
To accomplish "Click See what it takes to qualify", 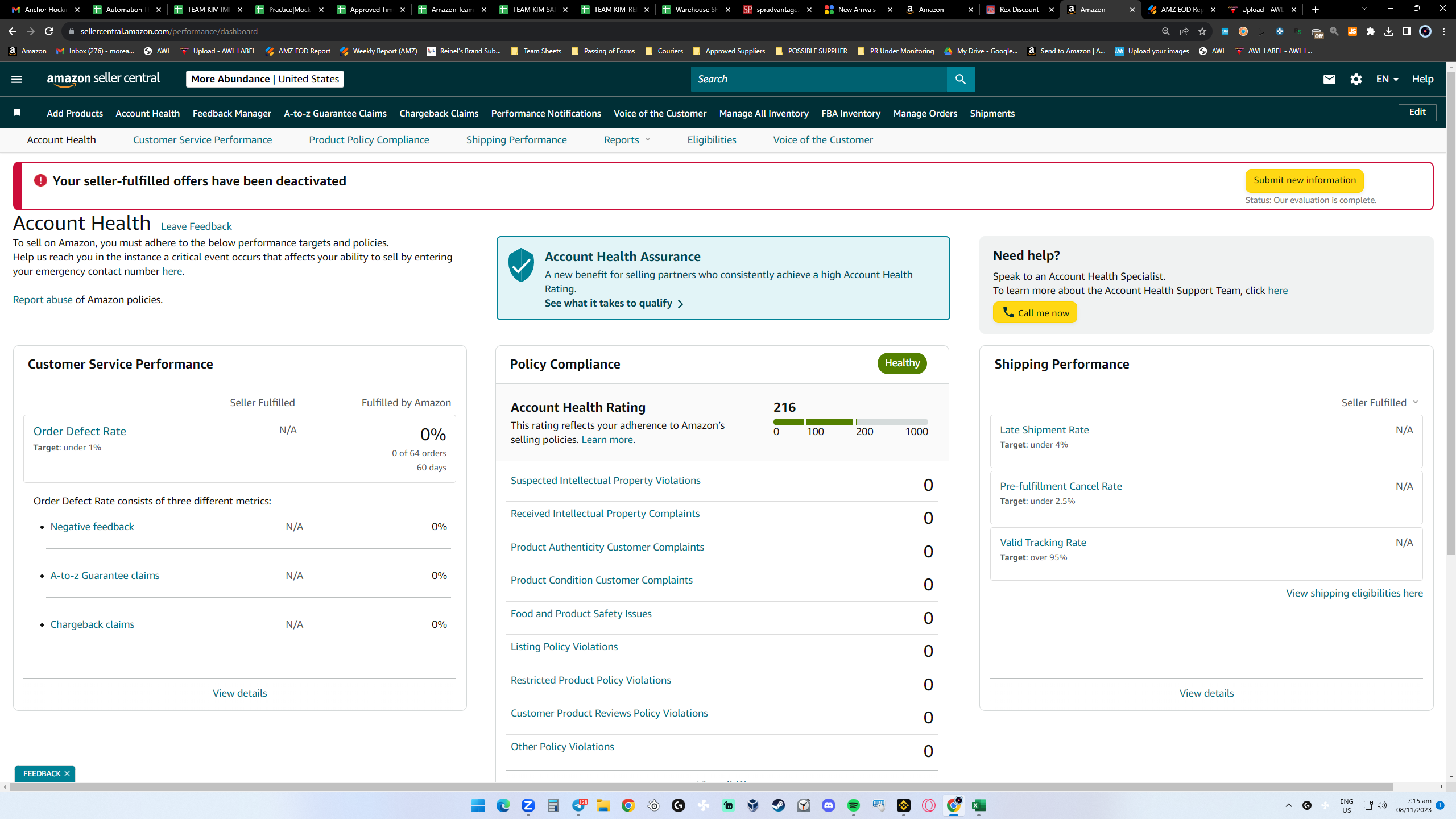I will tap(614, 303).
